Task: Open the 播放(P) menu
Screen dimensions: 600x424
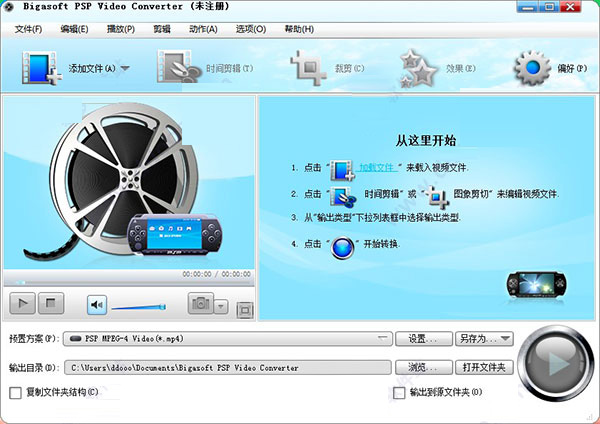Action: pyautogui.click(x=121, y=29)
